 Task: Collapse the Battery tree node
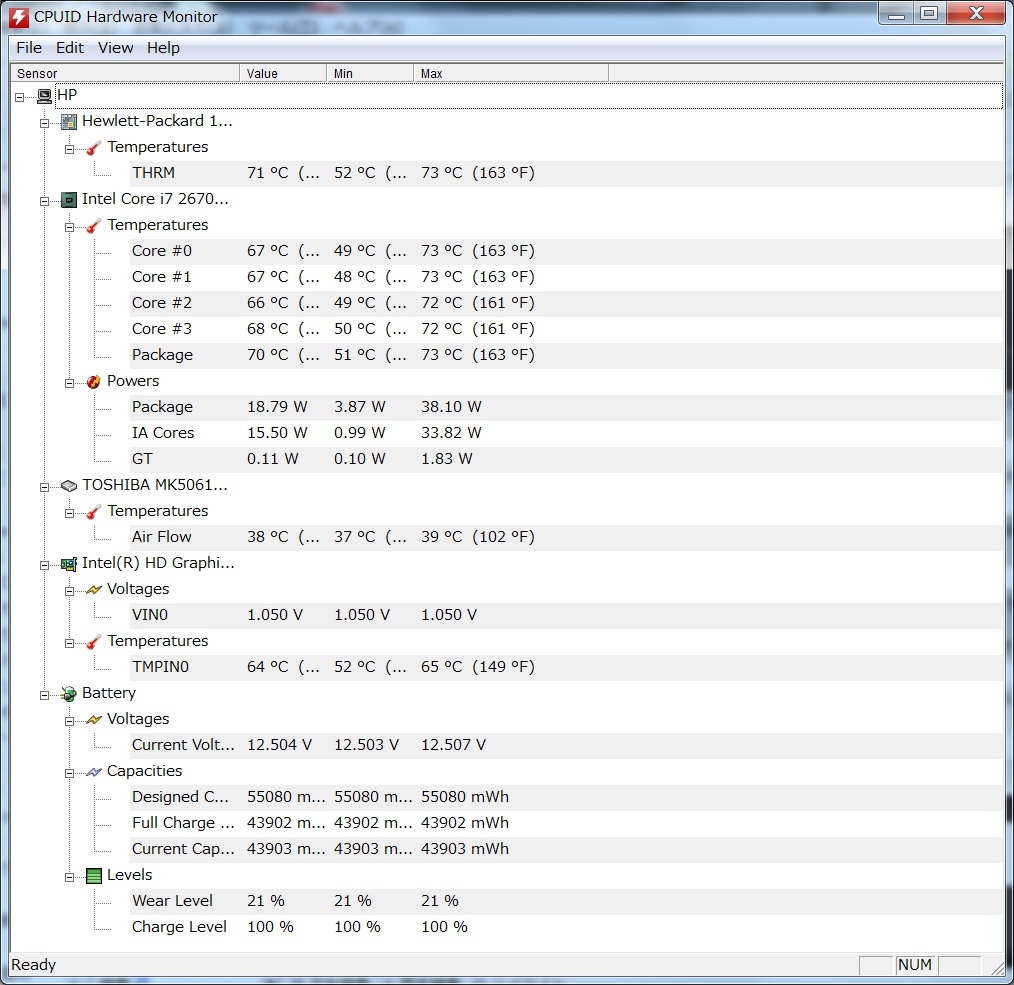point(45,694)
